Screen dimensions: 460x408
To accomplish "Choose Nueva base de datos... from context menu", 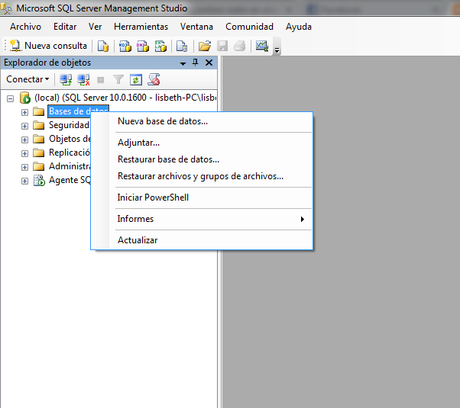I will [x=202, y=121].
